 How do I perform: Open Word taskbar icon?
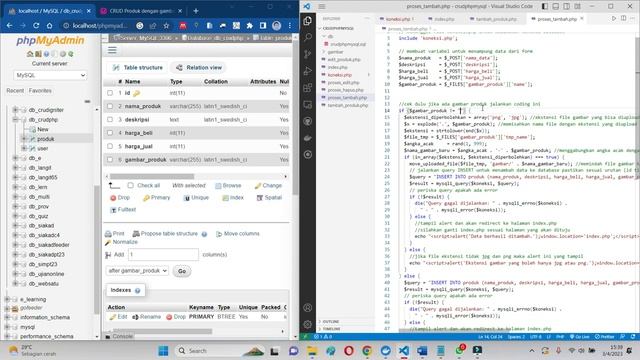point(422,351)
